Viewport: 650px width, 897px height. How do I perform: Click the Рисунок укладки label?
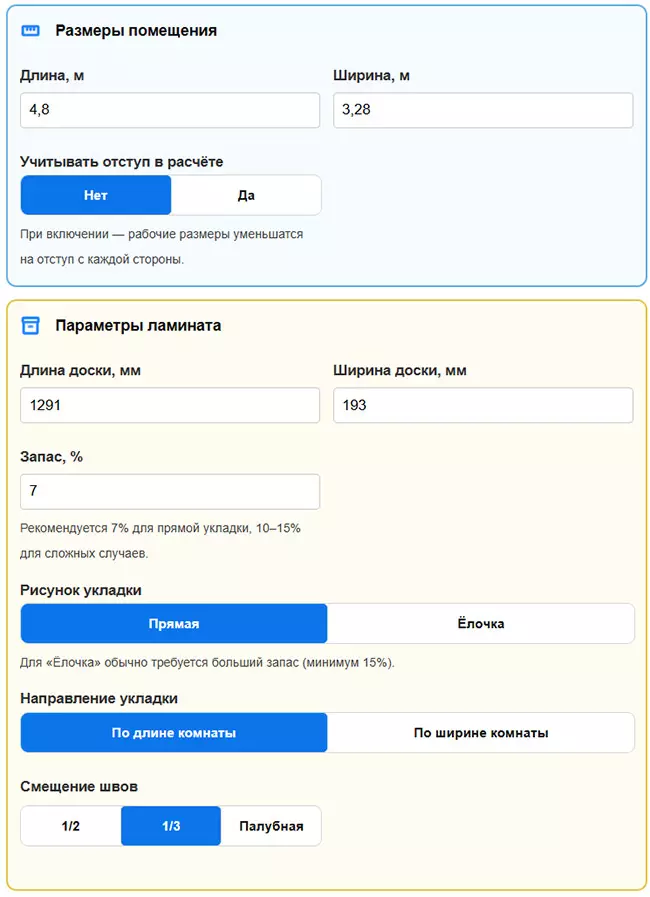pyautogui.click(x=81, y=590)
